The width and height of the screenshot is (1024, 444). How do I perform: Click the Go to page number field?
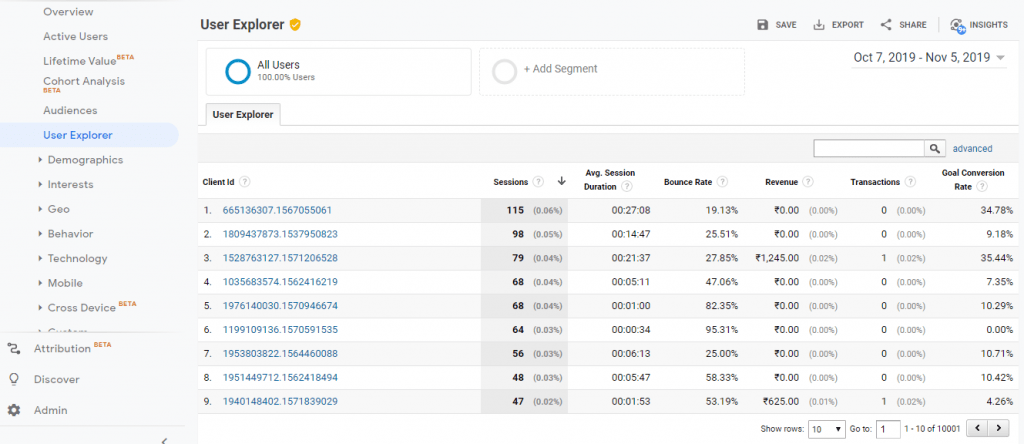click(x=888, y=429)
